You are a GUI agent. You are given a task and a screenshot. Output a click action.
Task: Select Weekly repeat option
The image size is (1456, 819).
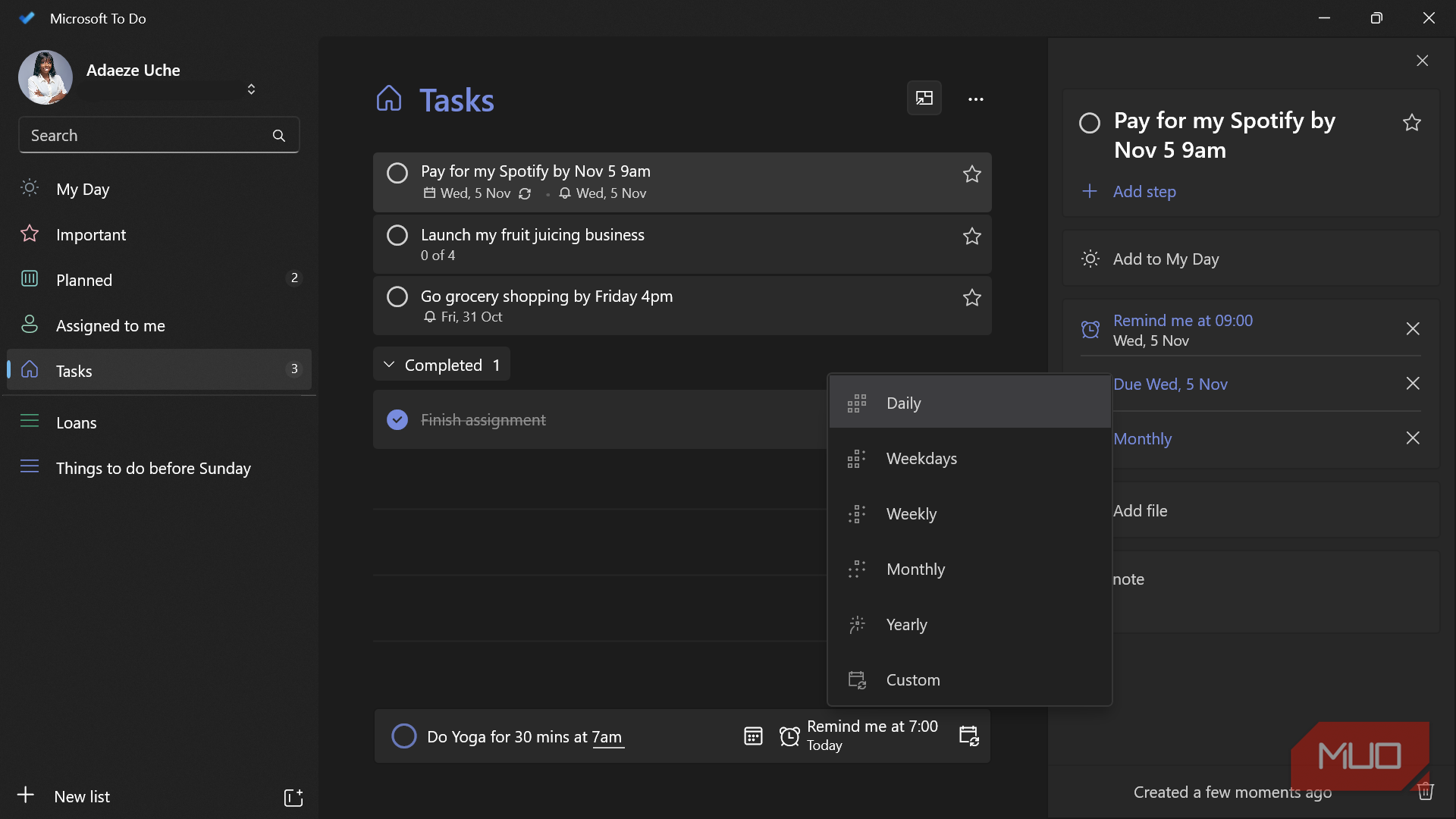point(969,514)
